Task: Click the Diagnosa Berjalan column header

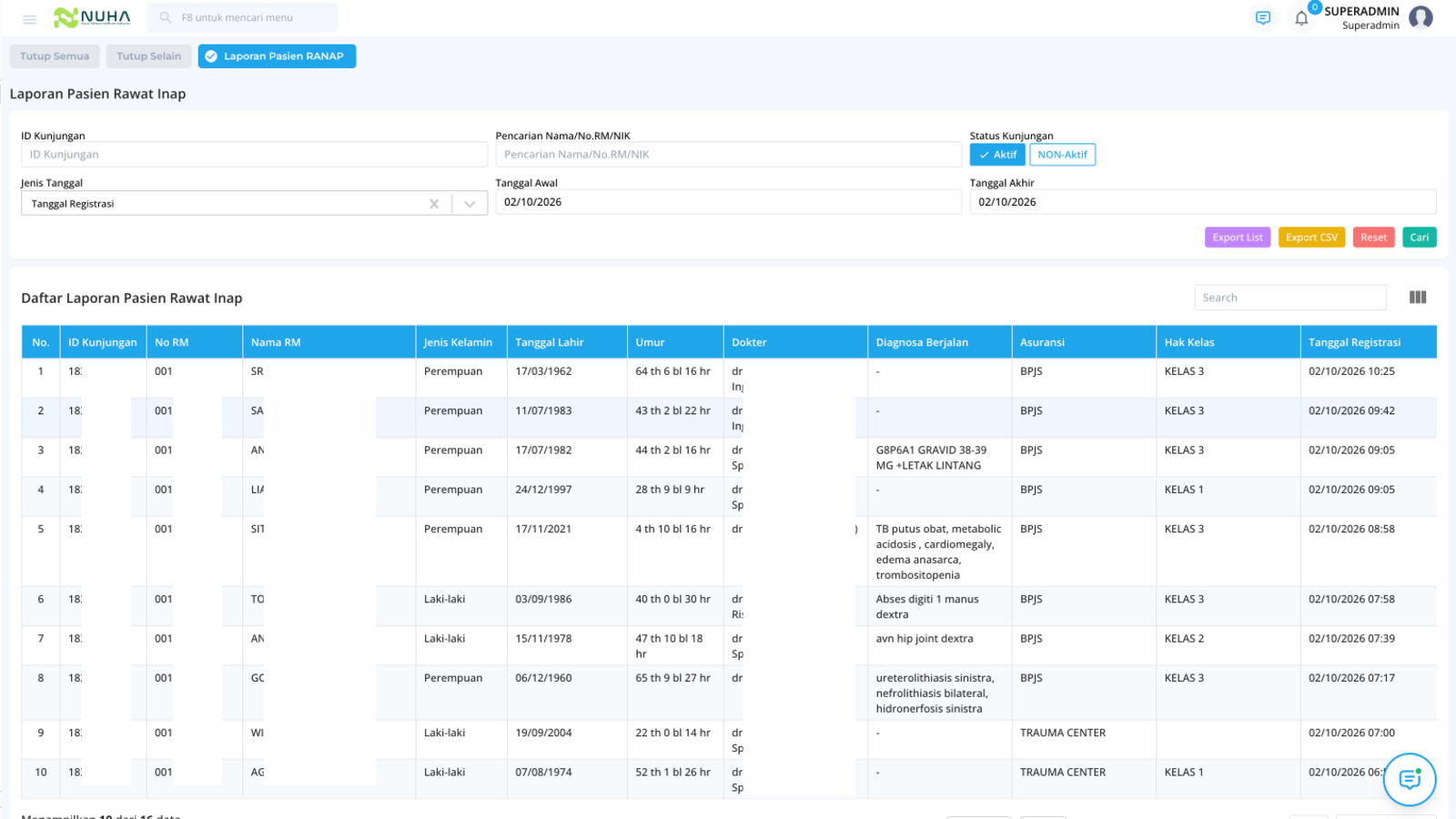Action: click(939, 342)
